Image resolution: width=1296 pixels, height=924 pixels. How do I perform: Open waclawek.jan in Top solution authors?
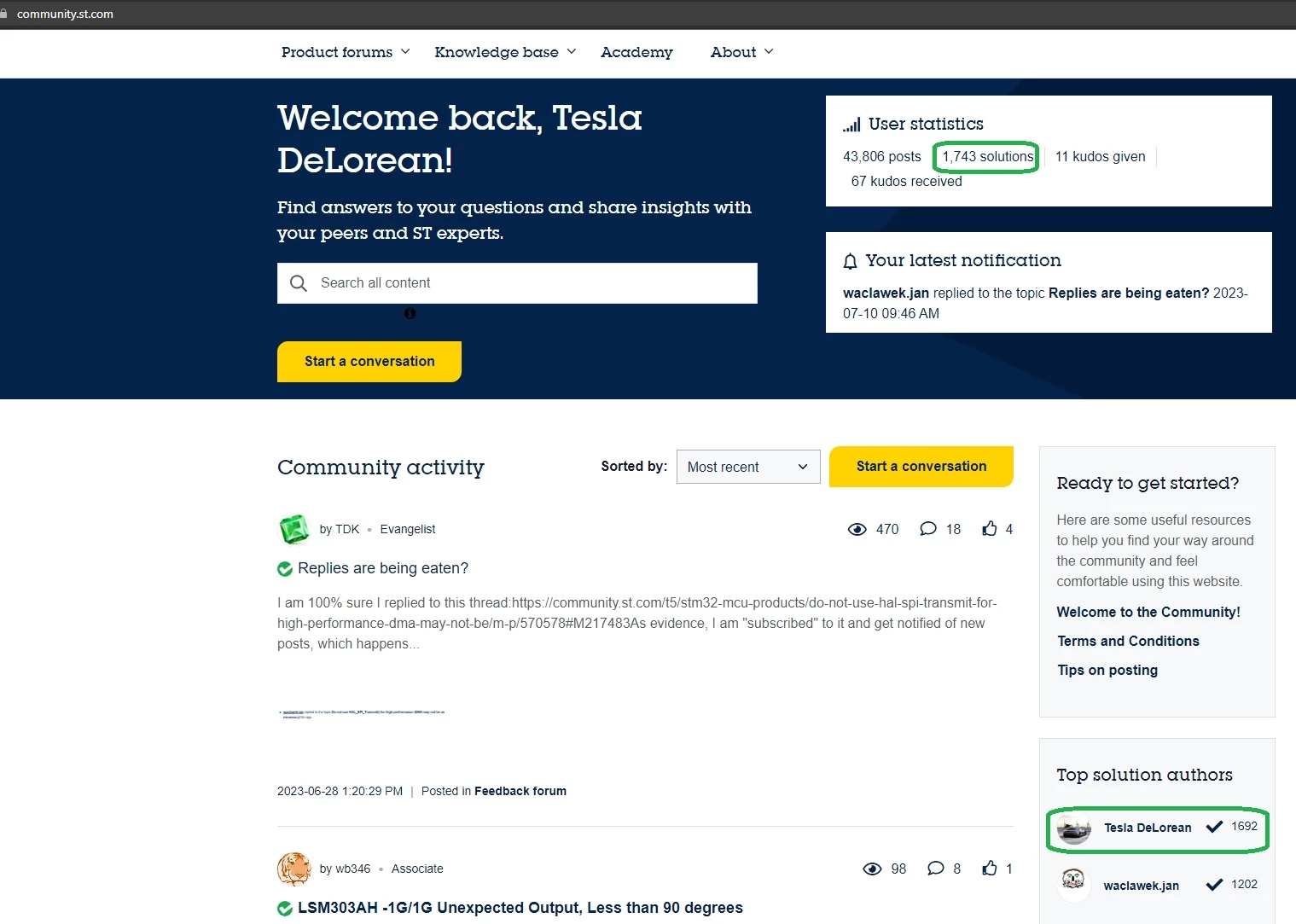[1142, 886]
